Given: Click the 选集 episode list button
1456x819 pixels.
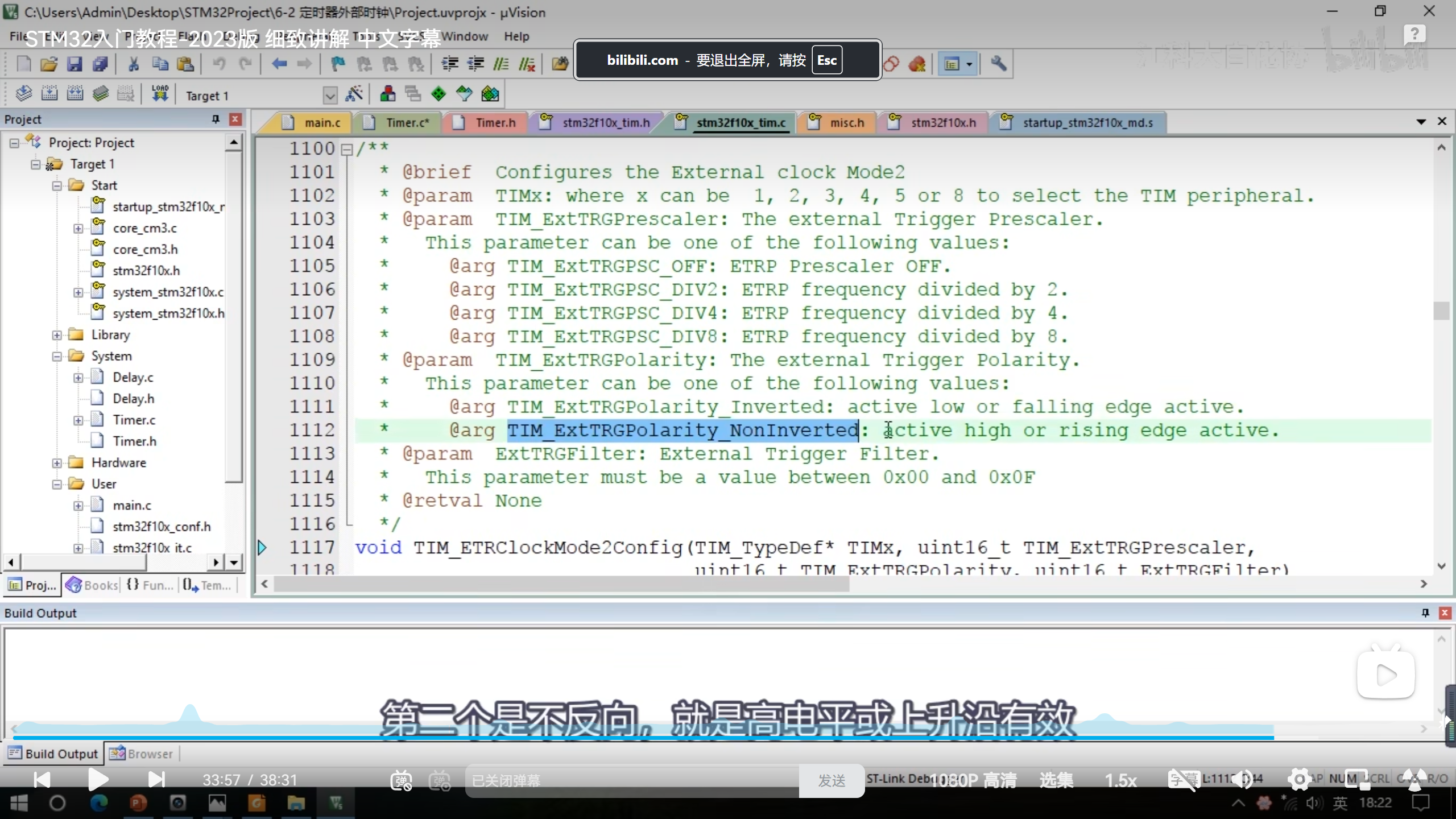Looking at the screenshot, I should click(1056, 780).
